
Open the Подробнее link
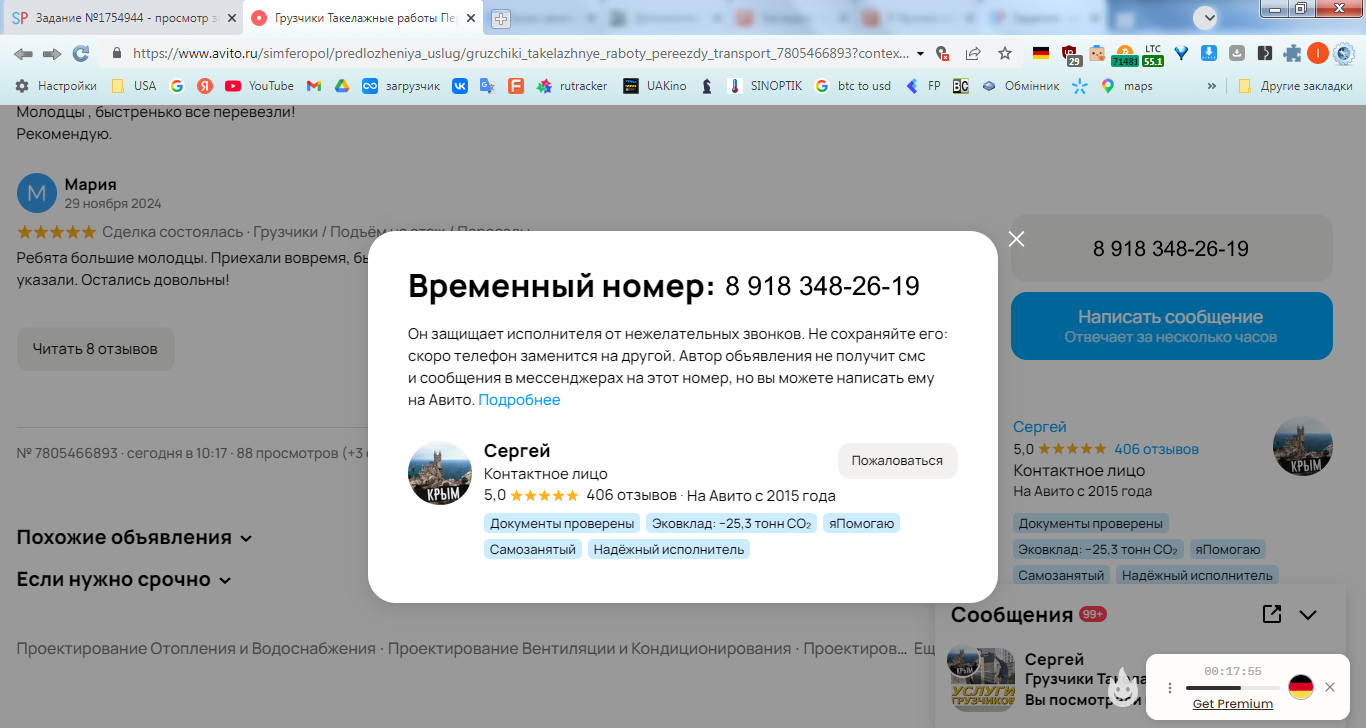519,400
